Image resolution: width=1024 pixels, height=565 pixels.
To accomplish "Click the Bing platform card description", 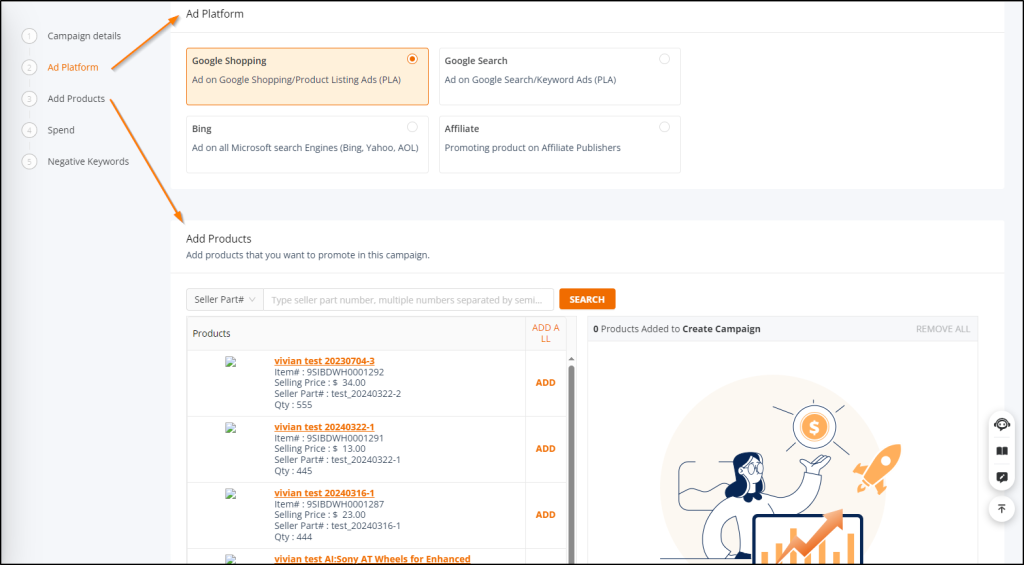I will [305, 148].
